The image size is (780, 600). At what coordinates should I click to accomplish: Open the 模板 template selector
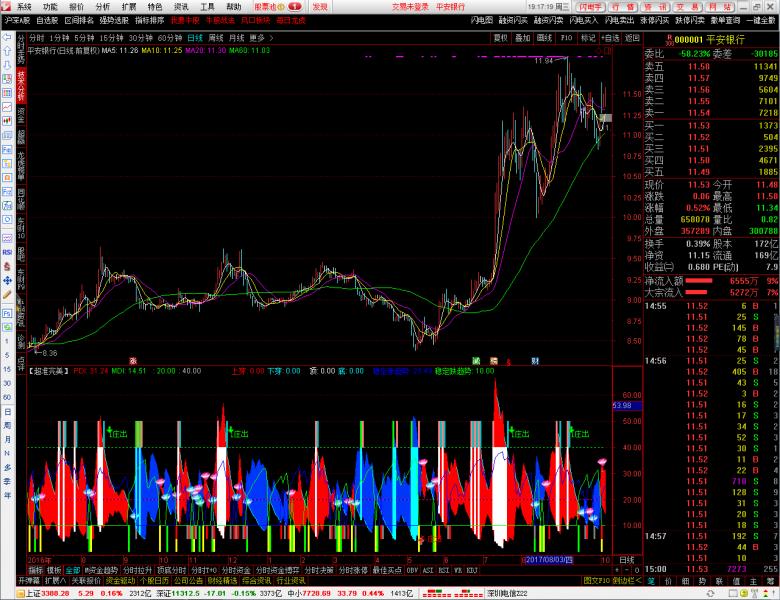(x=54, y=571)
